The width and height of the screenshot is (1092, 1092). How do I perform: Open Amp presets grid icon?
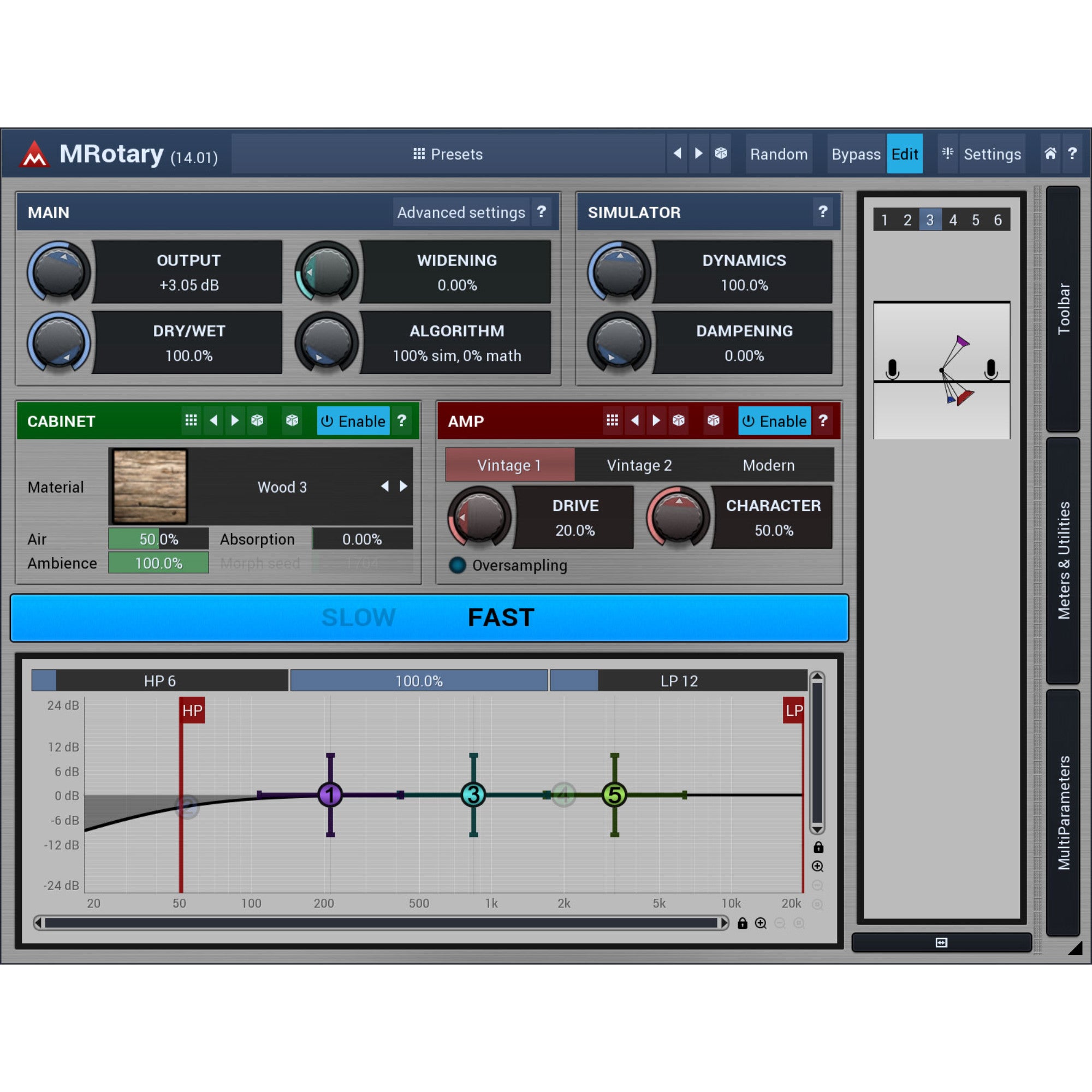[x=612, y=420]
